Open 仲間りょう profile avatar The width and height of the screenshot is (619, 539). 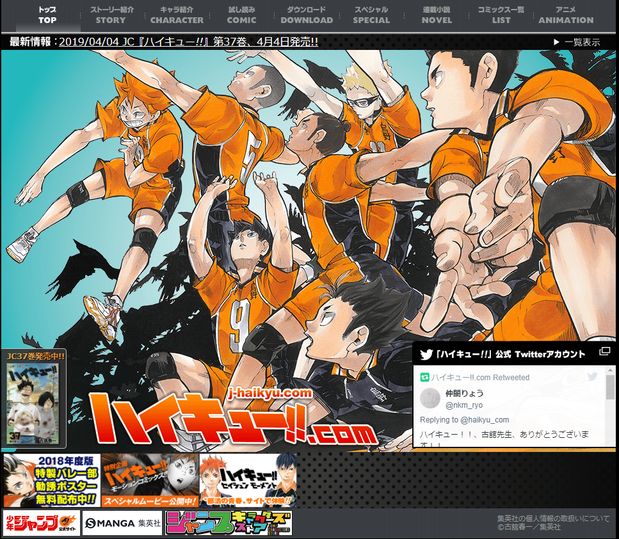point(430,398)
